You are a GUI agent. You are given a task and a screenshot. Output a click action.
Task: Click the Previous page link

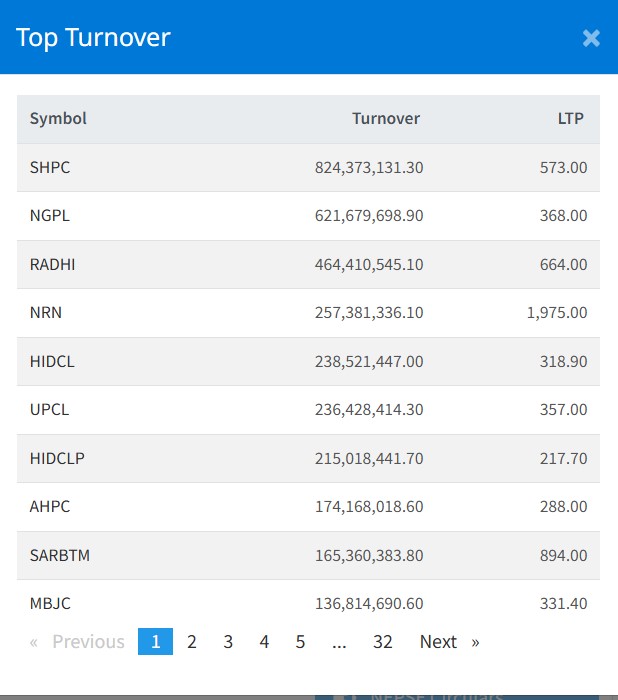78,642
